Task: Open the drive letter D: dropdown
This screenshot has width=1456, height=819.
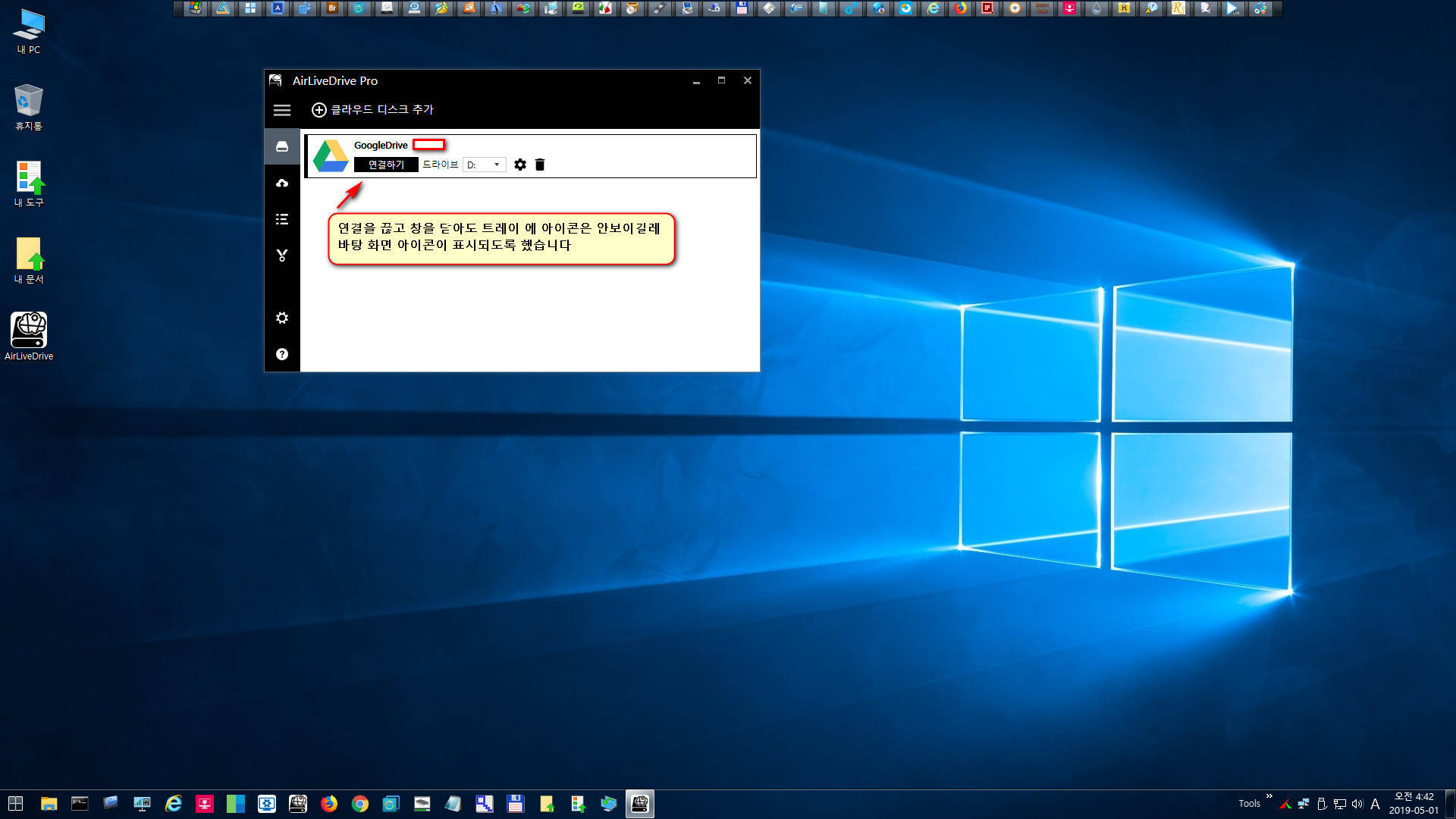Action: [484, 165]
